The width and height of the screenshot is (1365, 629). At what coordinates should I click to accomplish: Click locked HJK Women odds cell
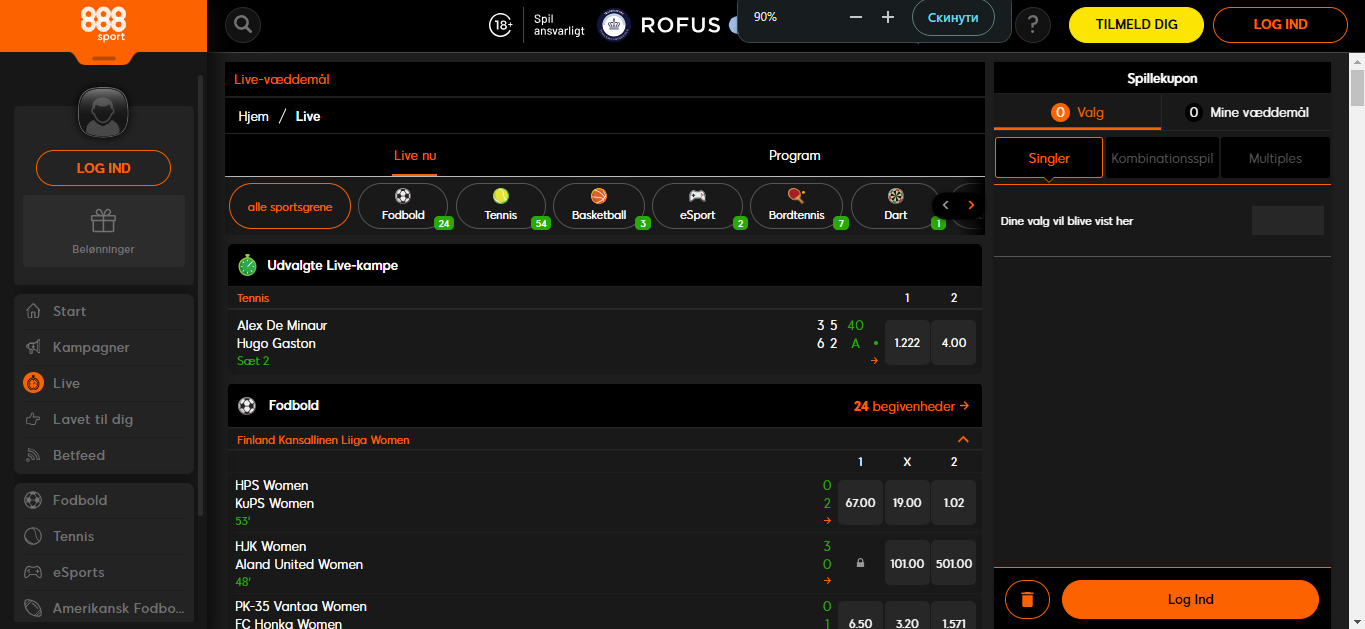click(860, 564)
